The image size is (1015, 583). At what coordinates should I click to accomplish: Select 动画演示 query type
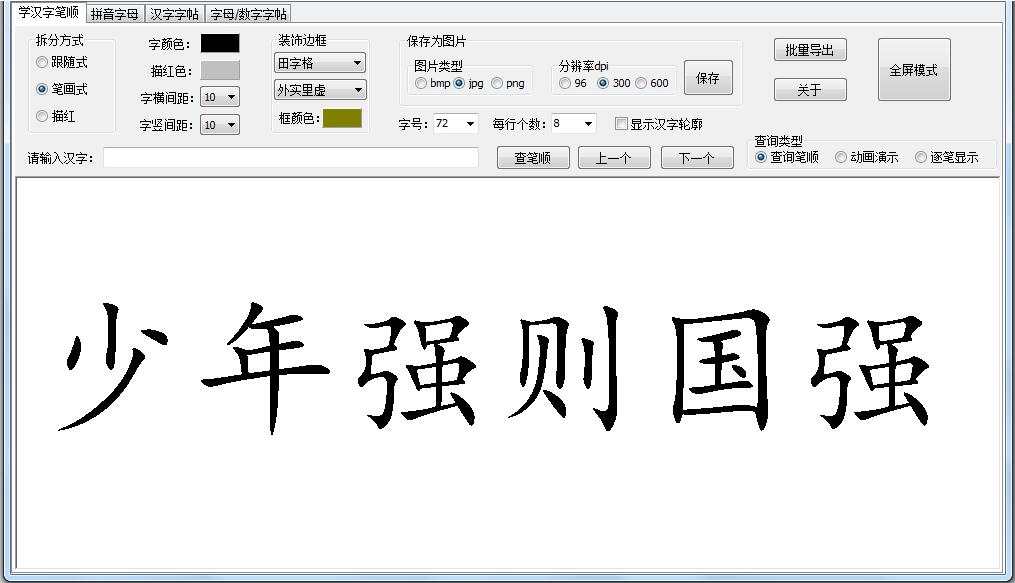pos(842,156)
